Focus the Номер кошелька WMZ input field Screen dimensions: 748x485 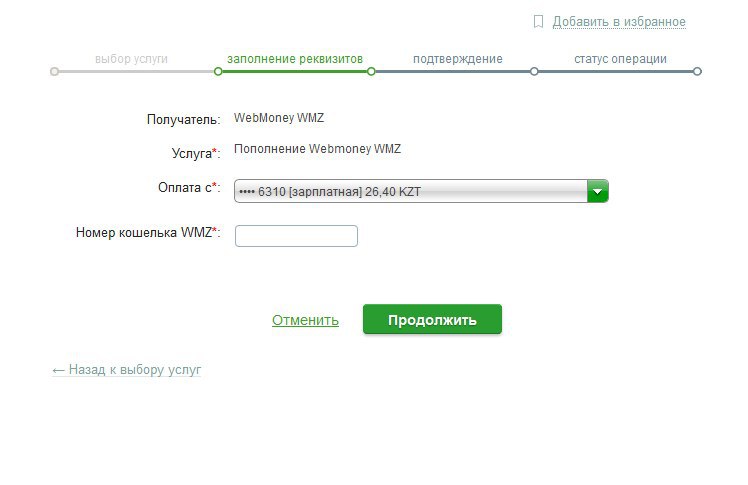click(296, 236)
